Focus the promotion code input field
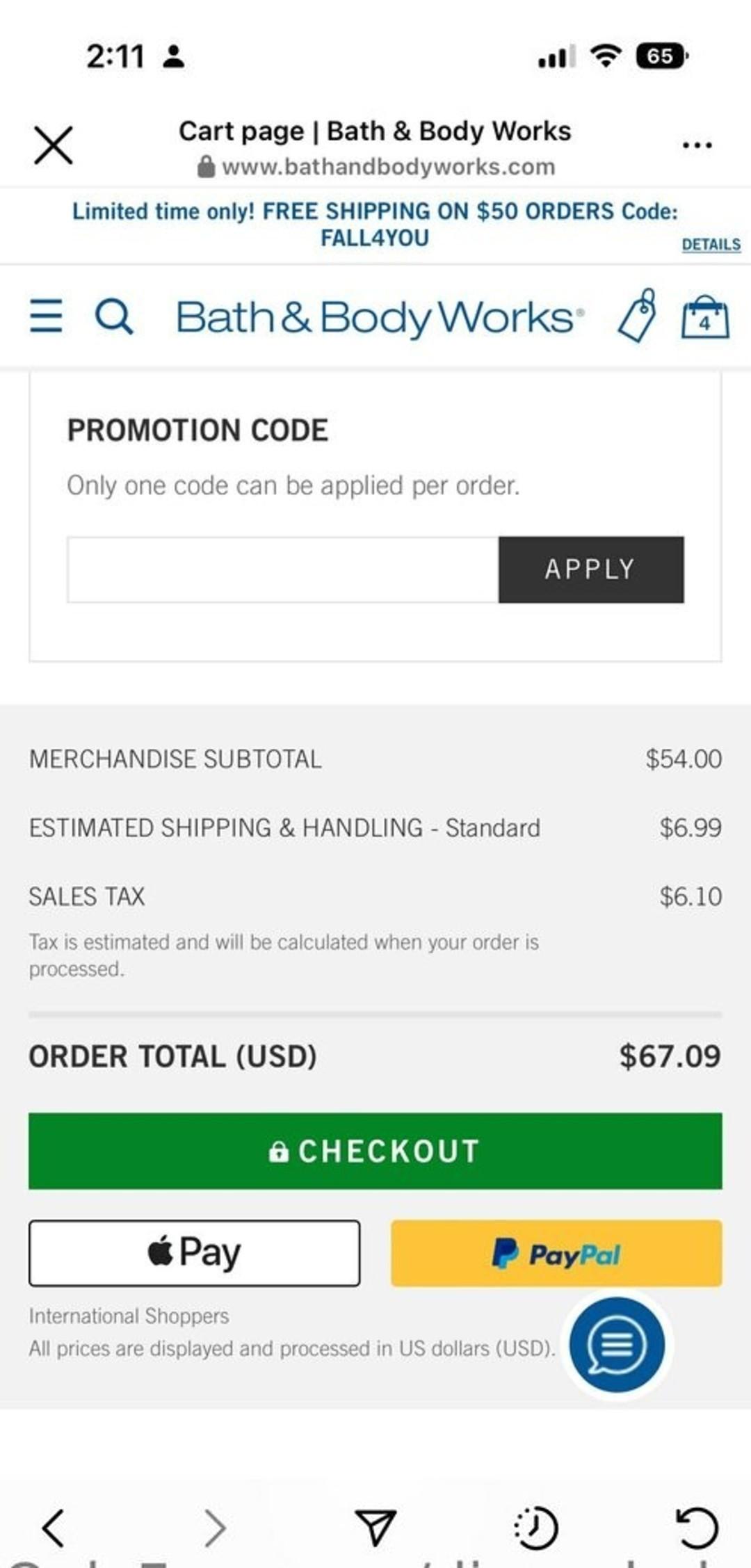Viewport: 751px width, 1568px height. [282, 569]
